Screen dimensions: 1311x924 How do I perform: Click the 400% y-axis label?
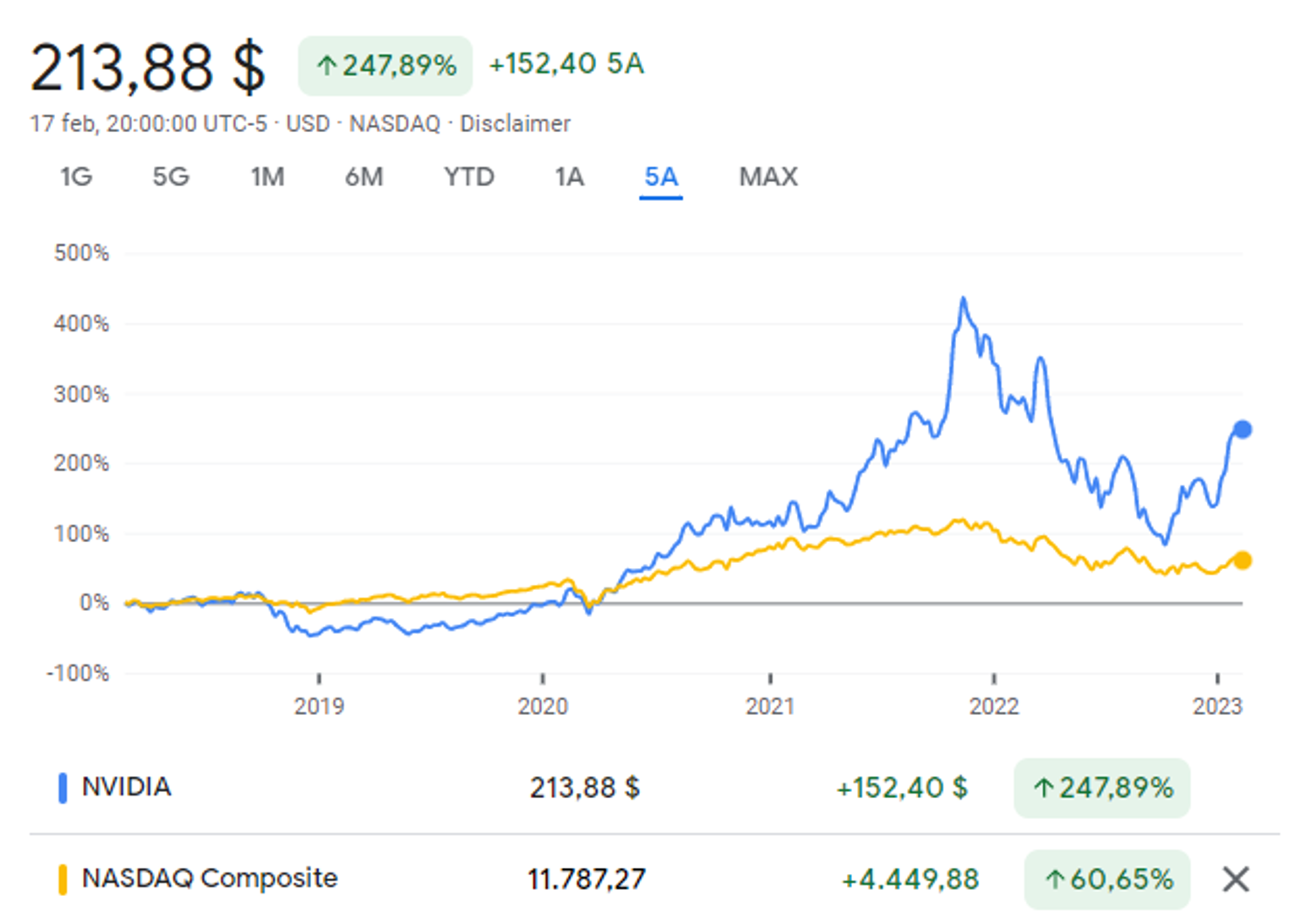(81, 324)
